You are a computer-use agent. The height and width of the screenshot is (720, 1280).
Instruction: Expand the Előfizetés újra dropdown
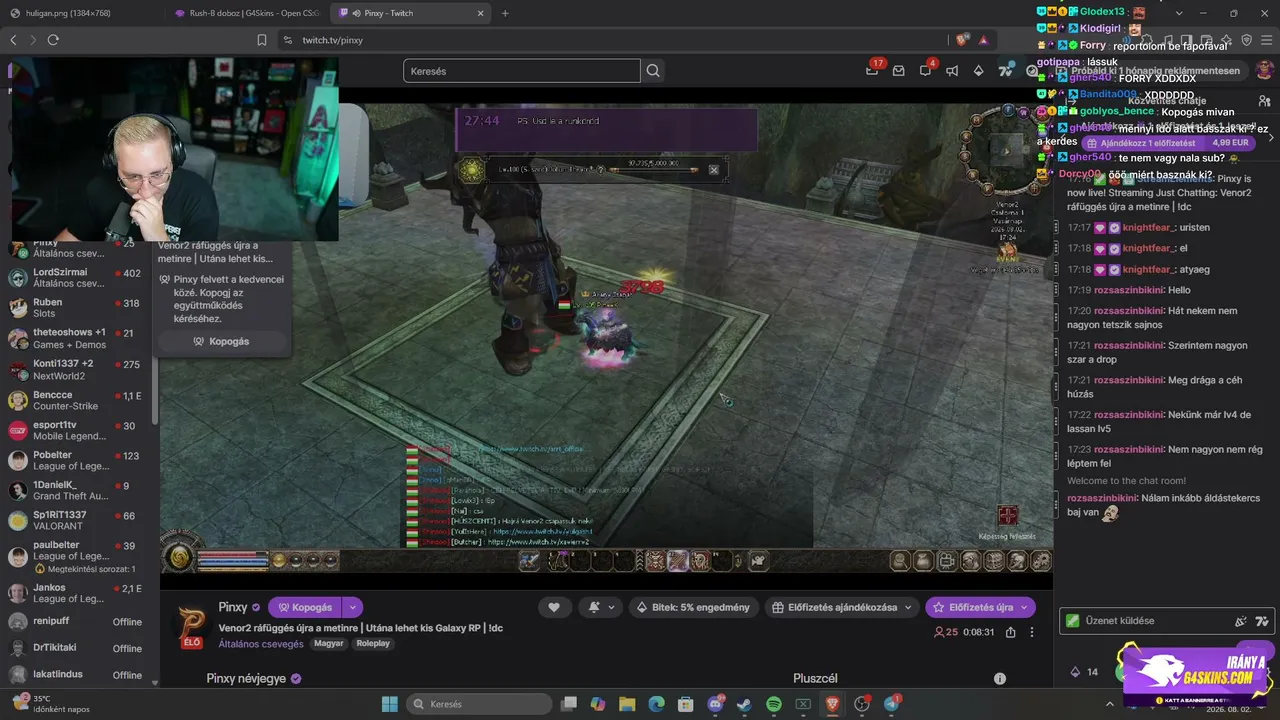click(1024, 607)
